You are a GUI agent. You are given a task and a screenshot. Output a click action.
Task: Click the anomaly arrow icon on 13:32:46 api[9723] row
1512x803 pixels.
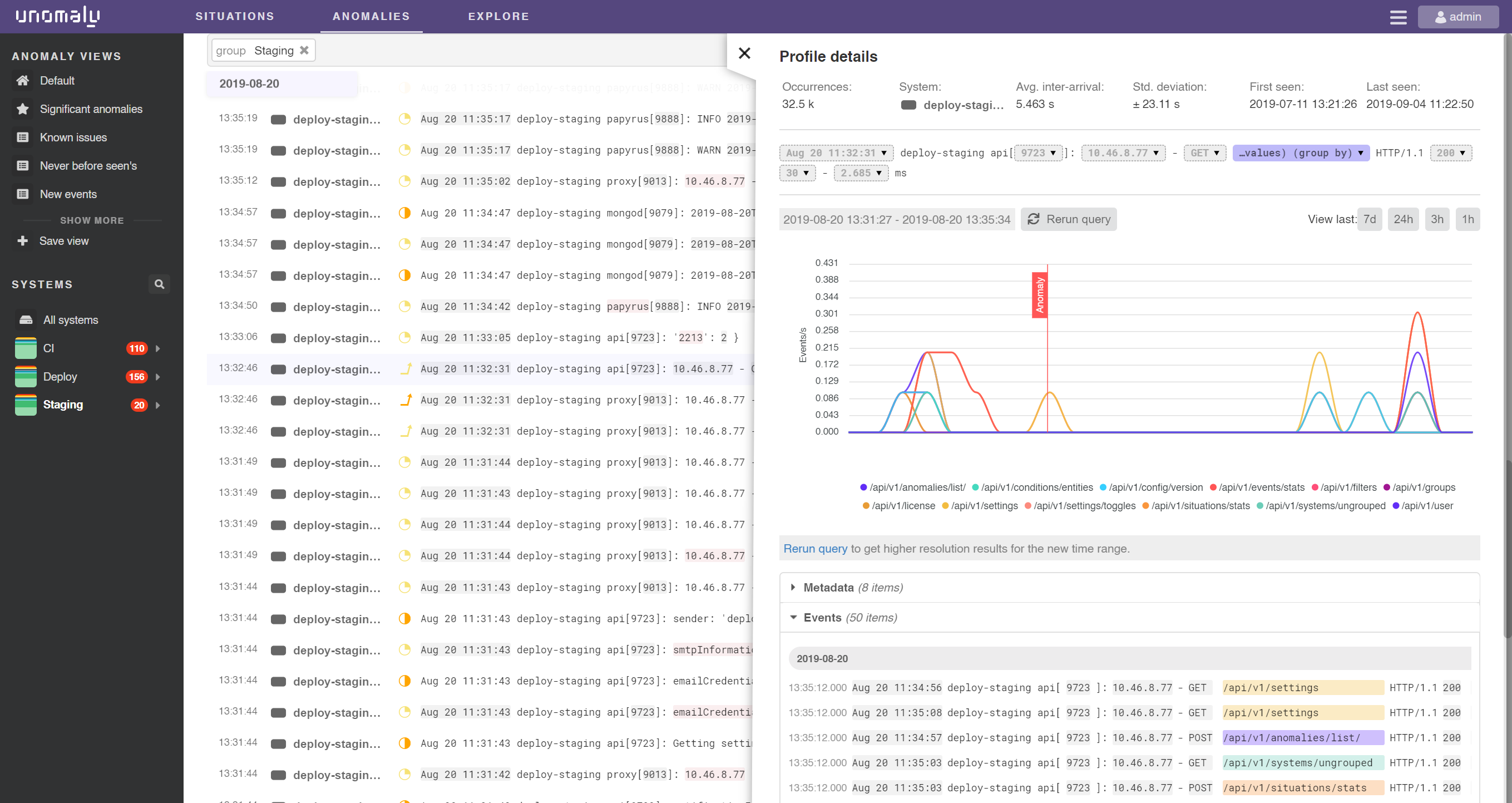(405, 368)
